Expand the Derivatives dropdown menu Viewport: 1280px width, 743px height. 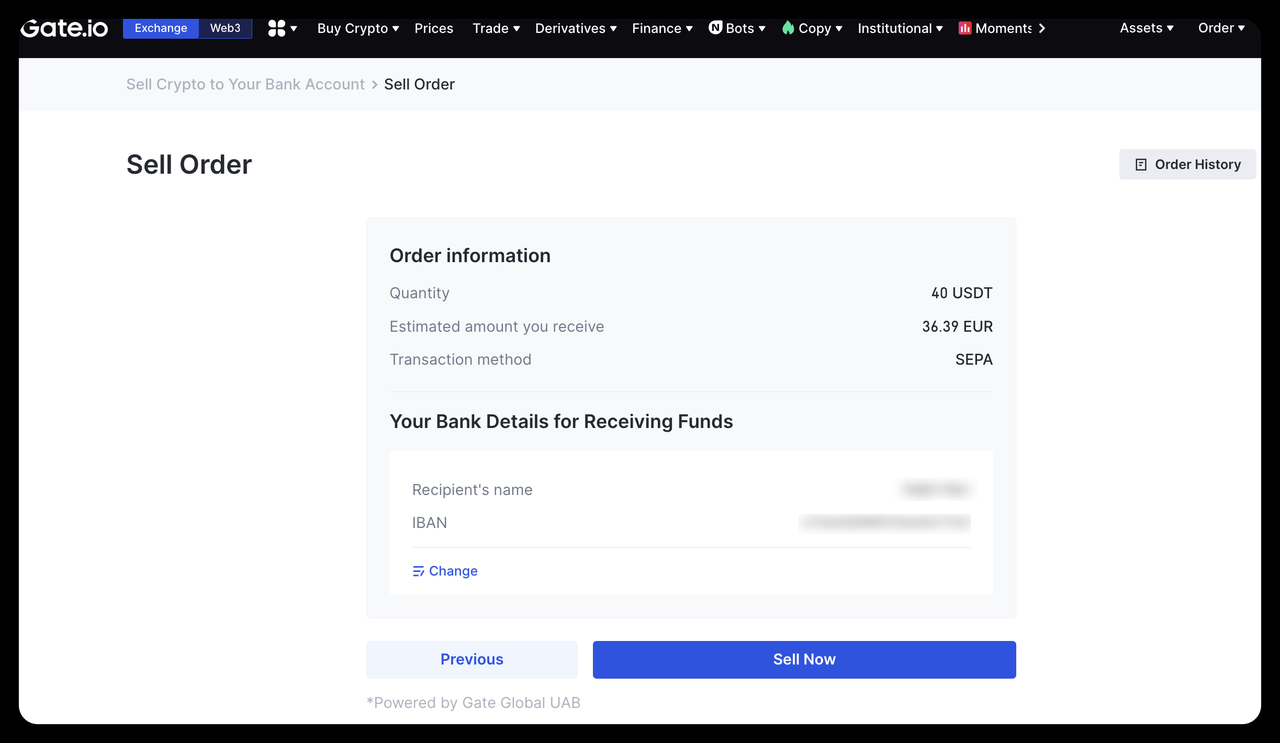(x=575, y=28)
